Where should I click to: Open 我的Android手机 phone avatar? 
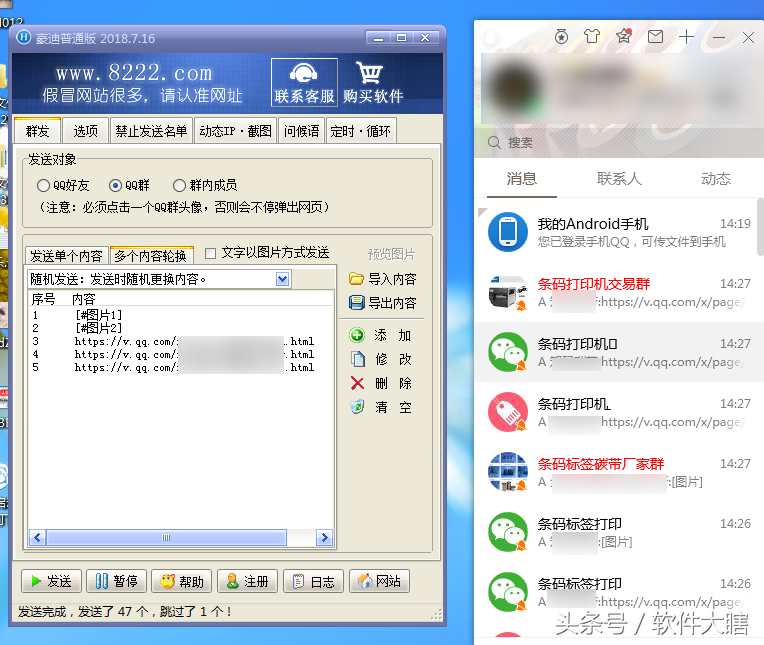[x=508, y=232]
